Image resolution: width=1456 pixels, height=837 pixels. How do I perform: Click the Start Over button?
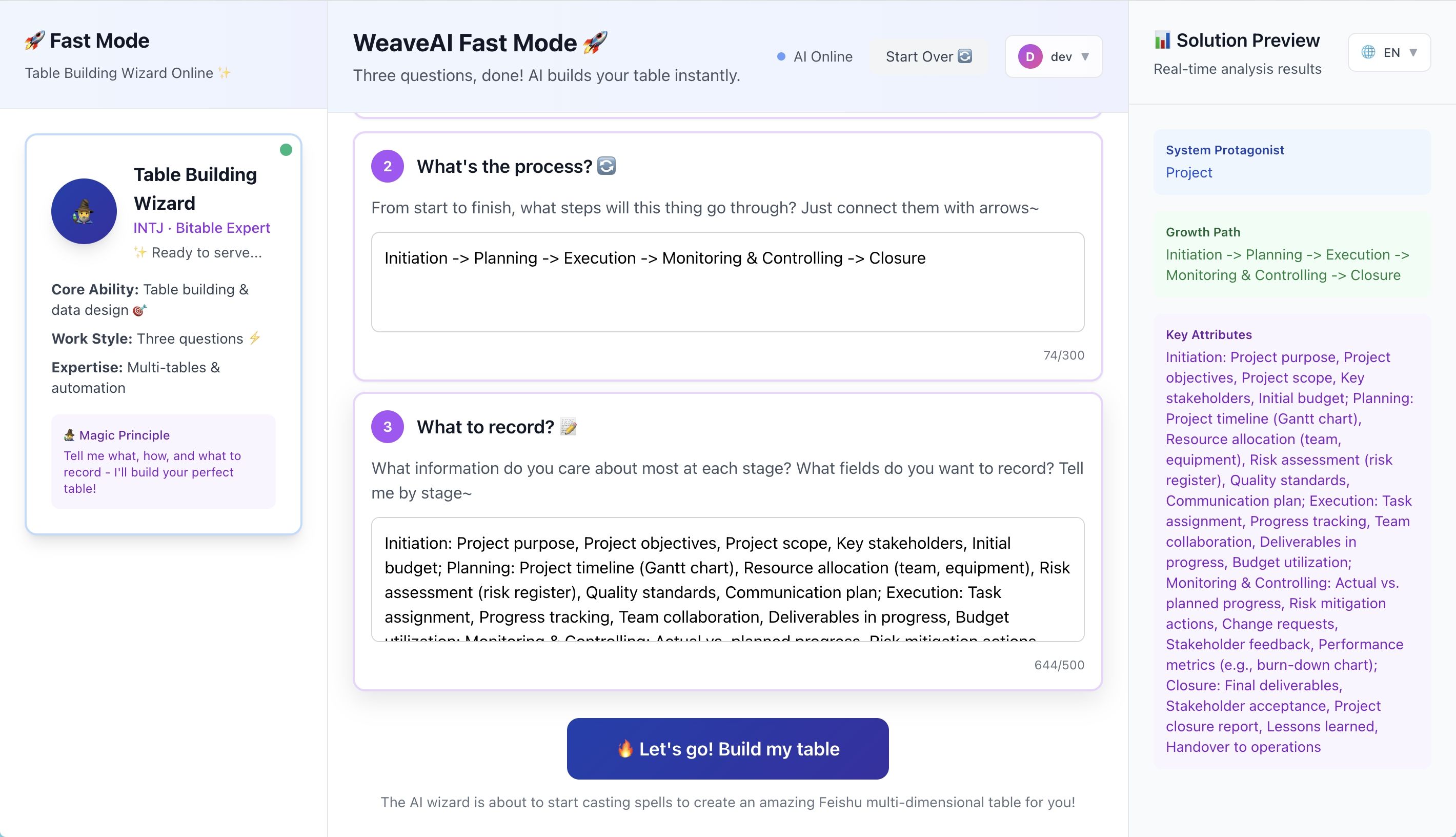[x=928, y=56]
